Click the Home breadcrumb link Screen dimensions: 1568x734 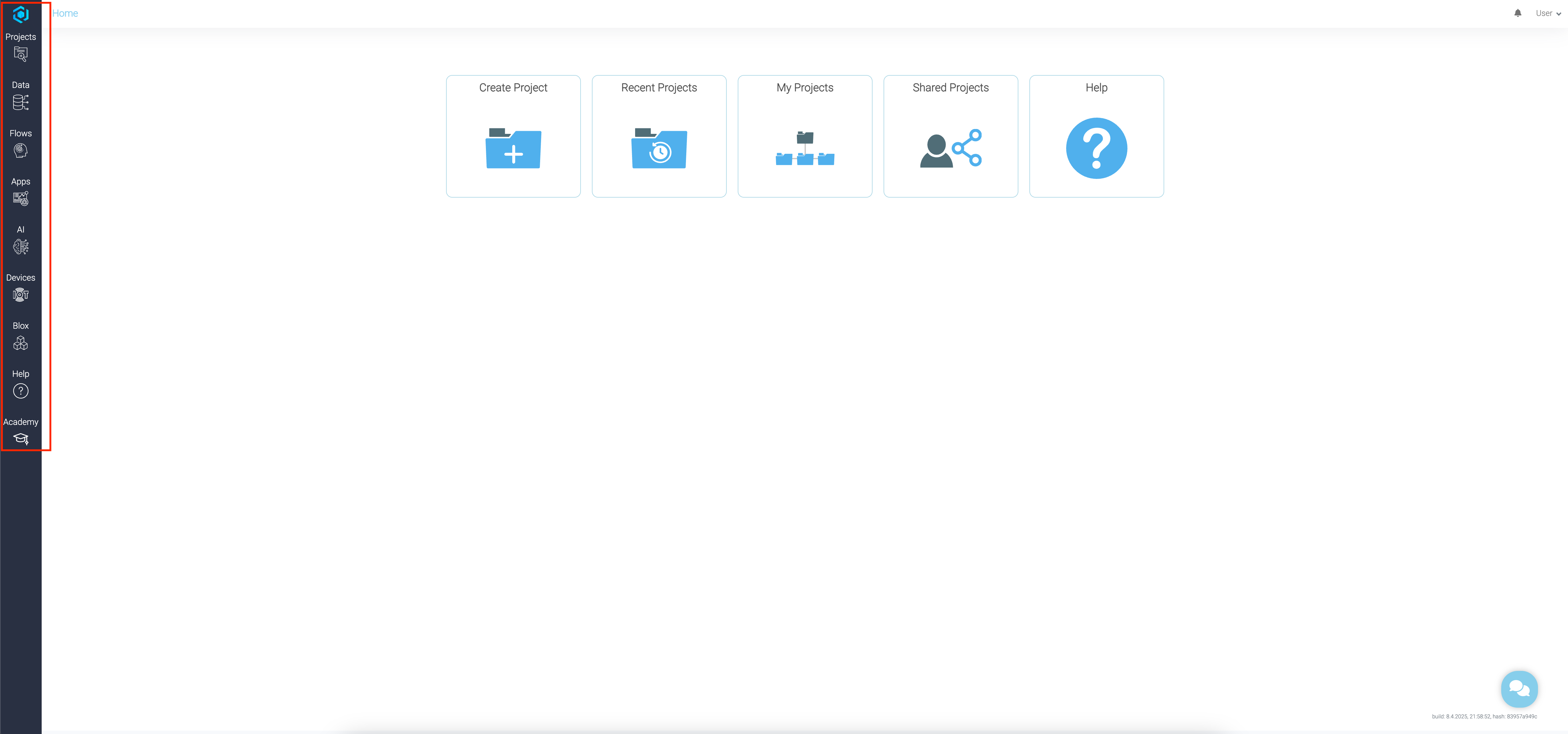click(65, 13)
